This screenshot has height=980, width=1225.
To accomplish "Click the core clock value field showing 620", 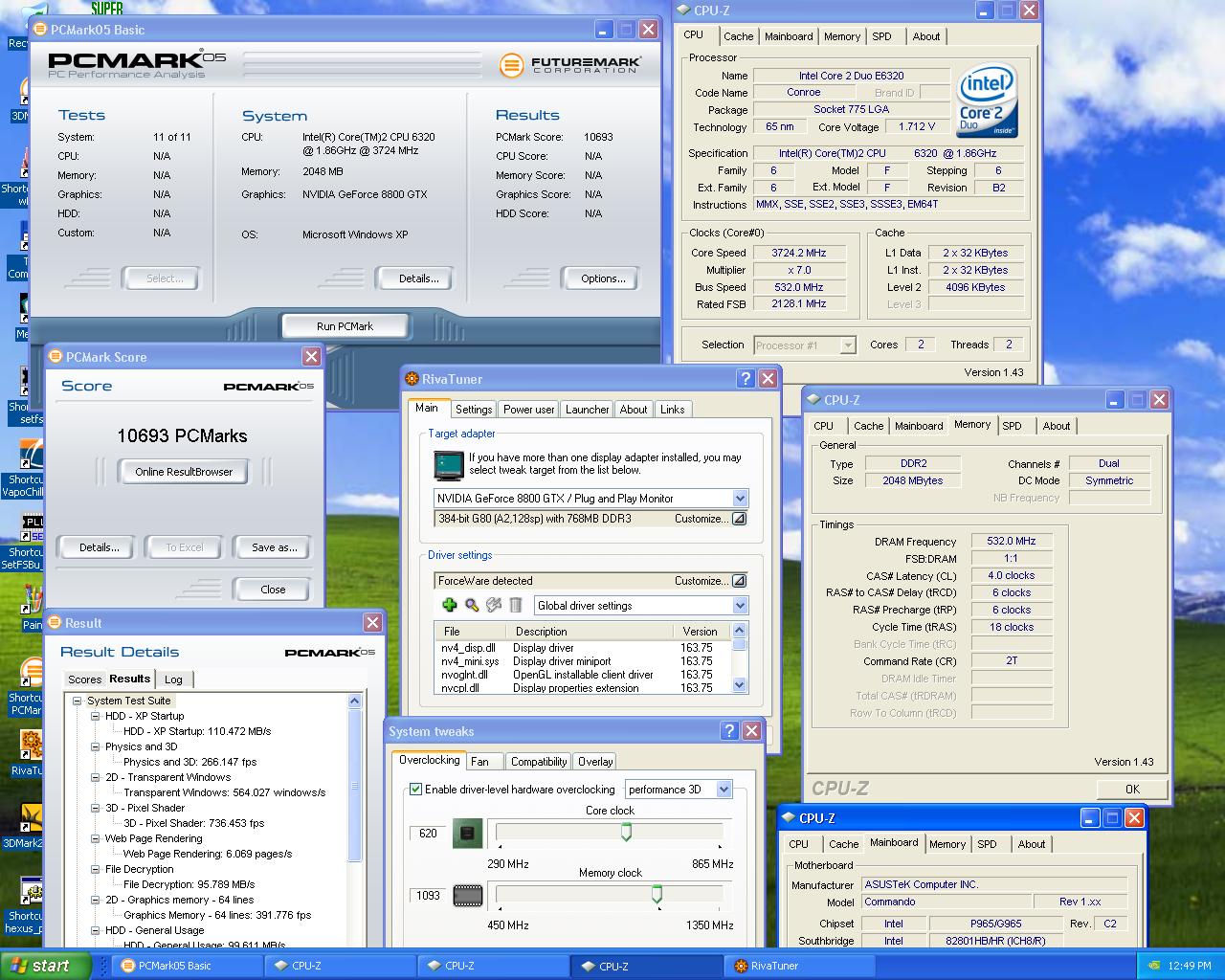I will tap(428, 834).
